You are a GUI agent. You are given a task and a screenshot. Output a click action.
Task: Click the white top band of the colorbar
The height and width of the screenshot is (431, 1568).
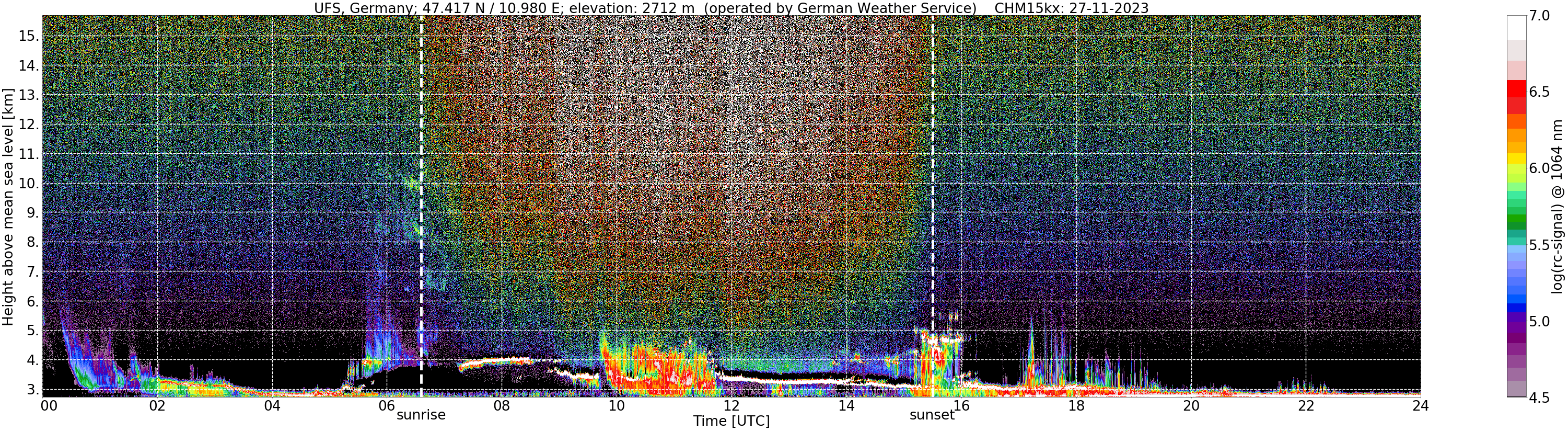(1516, 27)
